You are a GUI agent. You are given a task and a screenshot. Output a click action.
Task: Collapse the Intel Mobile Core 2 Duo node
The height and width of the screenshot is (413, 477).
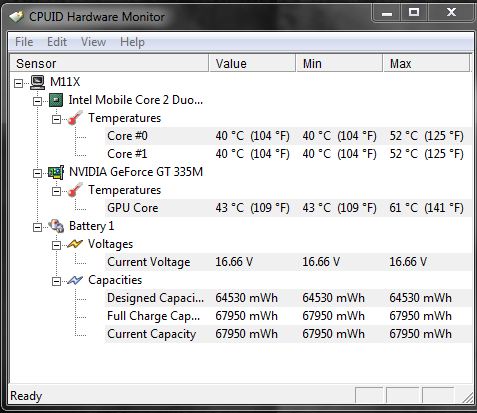tap(37, 101)
